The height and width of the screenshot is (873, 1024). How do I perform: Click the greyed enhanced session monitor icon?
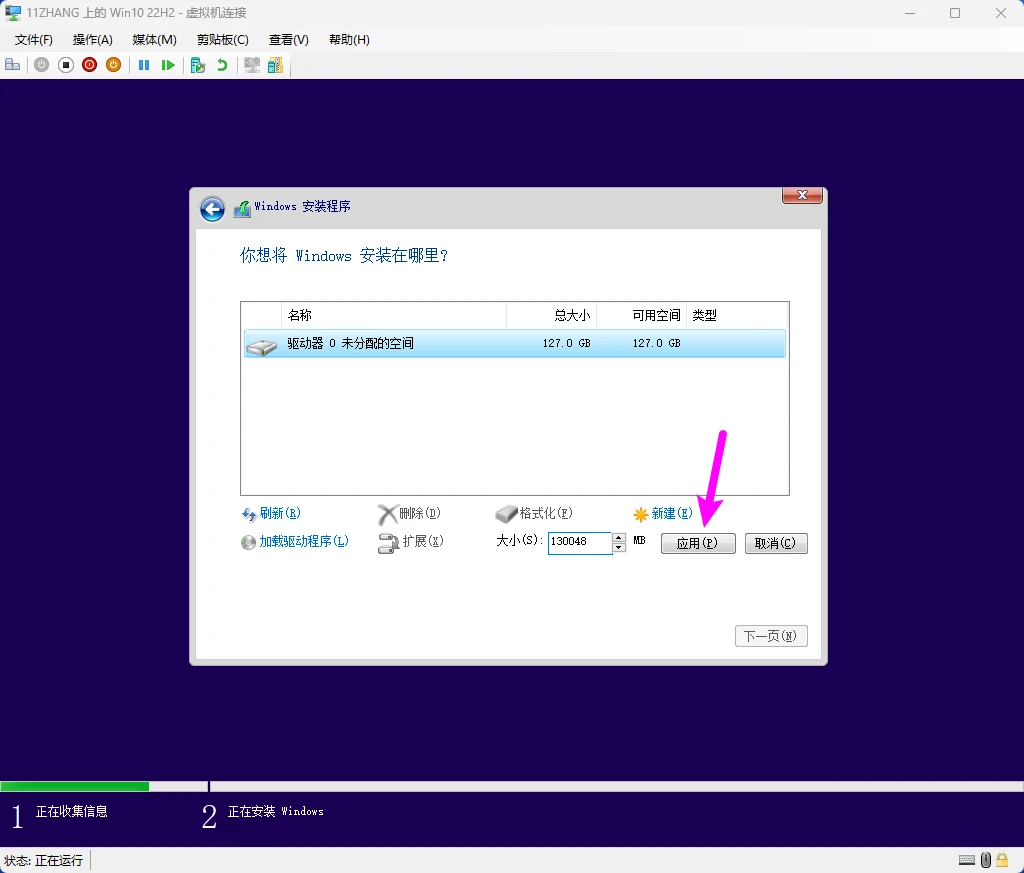pyautogui.click(x=251, y=65)
